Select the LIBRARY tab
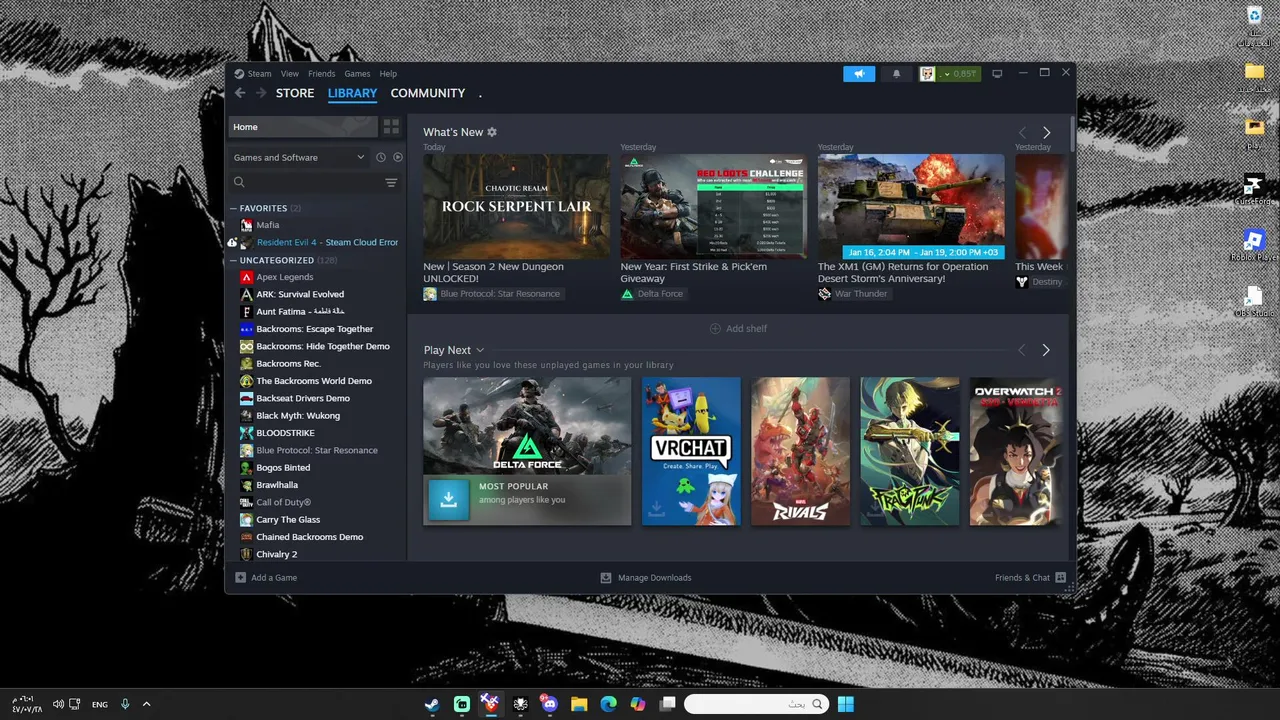 (352, 93)
